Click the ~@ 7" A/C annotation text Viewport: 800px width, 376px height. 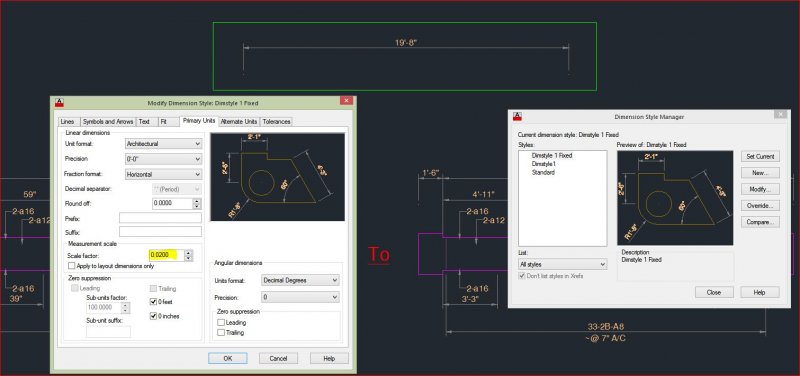click(606, 338)
